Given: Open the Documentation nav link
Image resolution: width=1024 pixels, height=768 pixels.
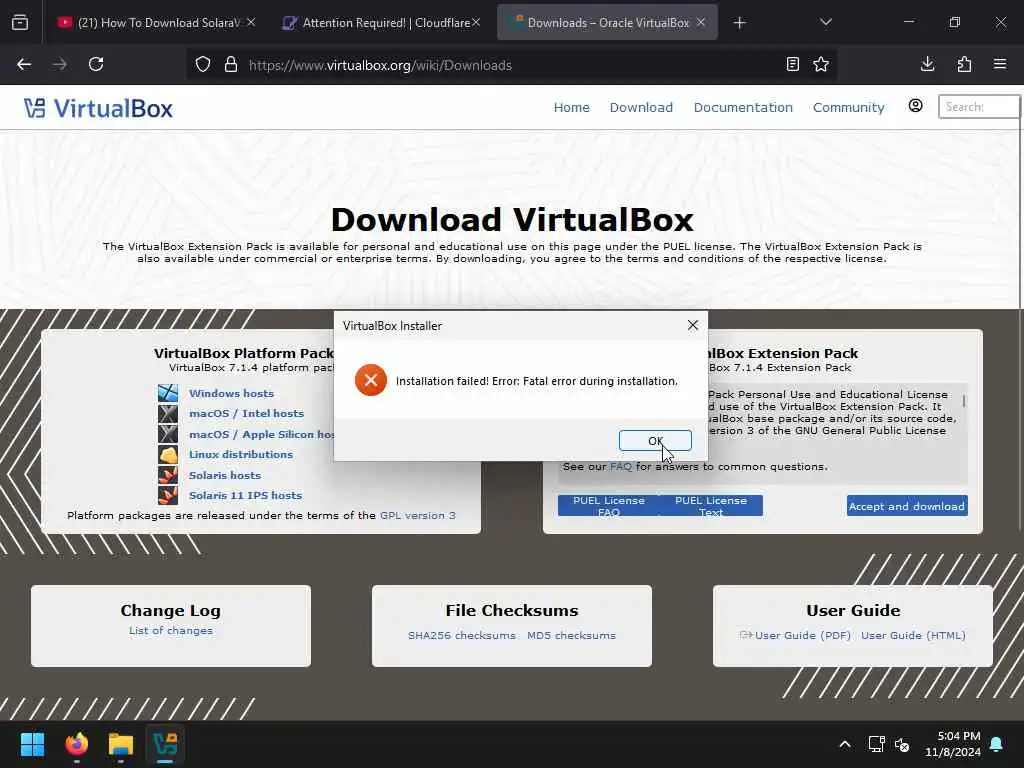Looking at the screenshot, I should click(743, 107).
